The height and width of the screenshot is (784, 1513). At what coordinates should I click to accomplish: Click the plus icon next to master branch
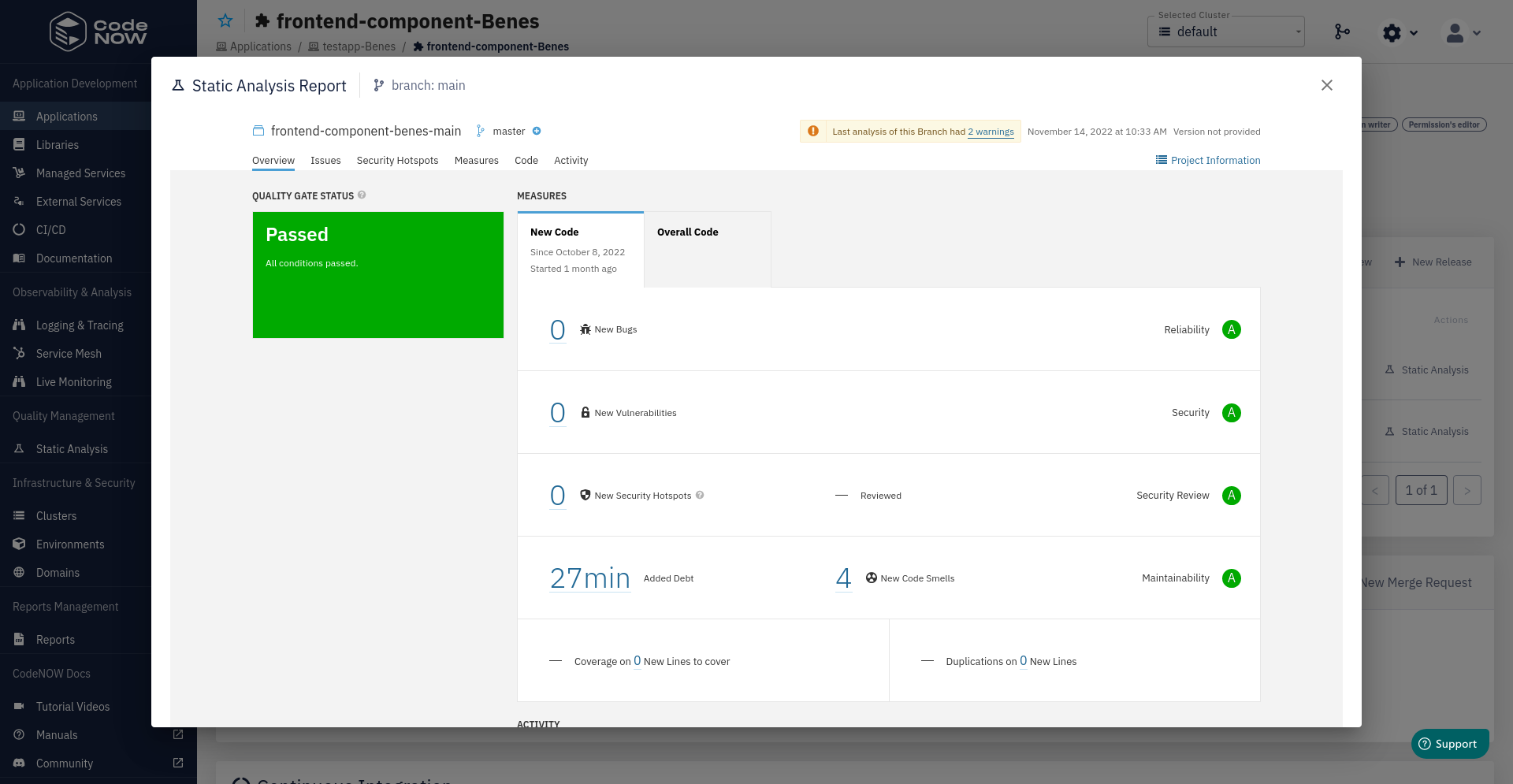click(537, 131)
